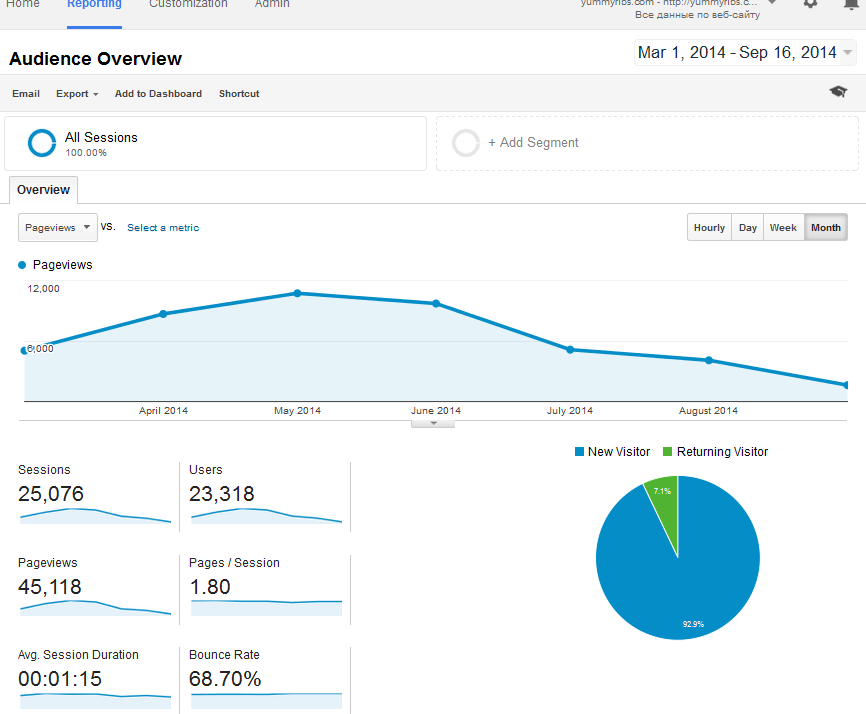Click the Sessions sparkline under 25,076
Viewport: 866px width, 714px height.
(x=96, y=516)
